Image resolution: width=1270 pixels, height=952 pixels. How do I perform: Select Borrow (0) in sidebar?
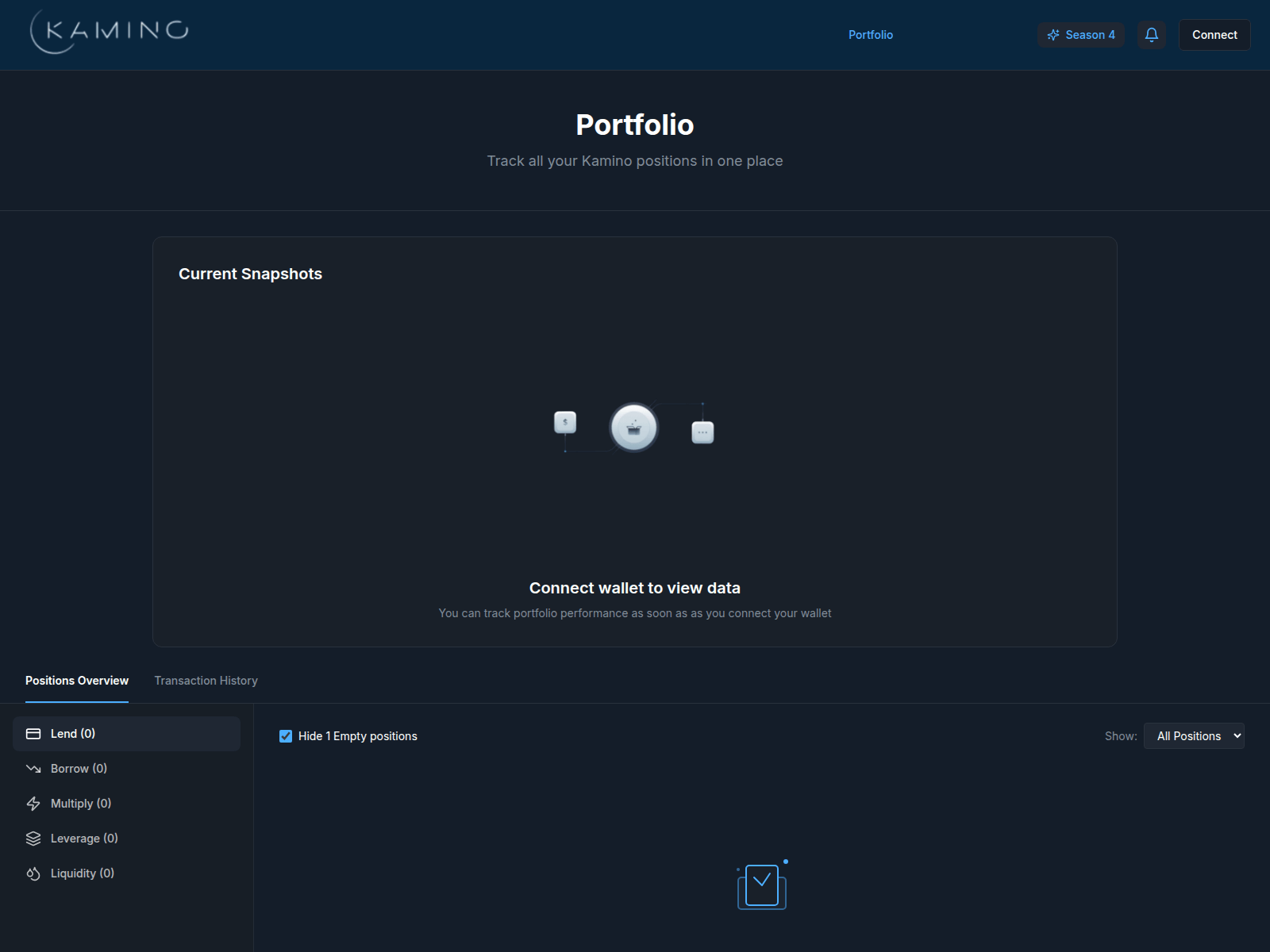coord(126,769)
